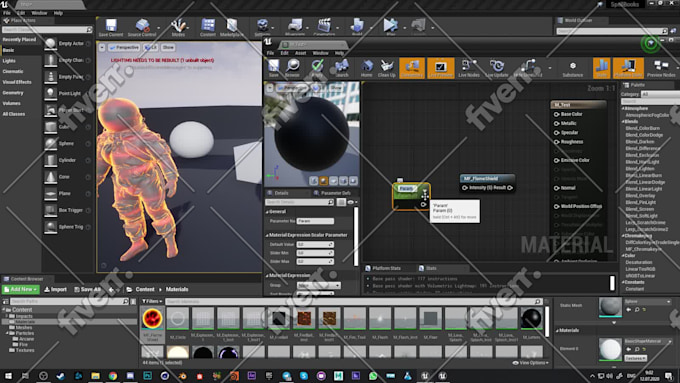Open the Group dropdown in Details

click(x=319, y=285)
